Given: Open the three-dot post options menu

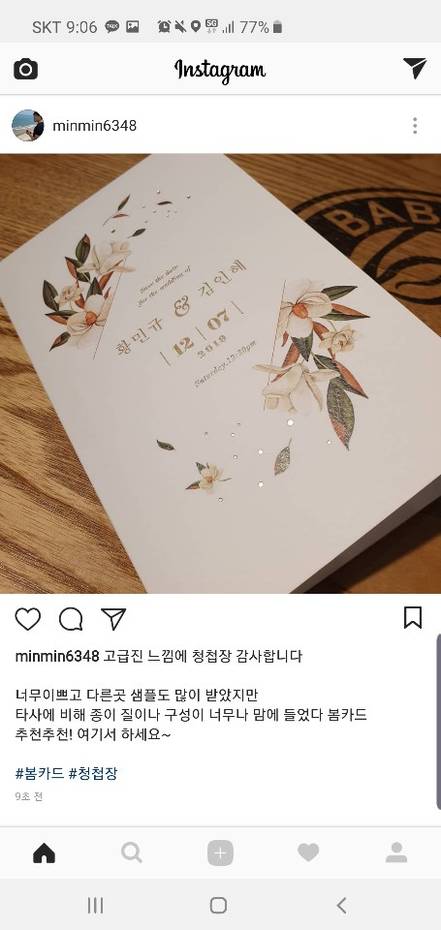Looking at the screenshot, I should (x=415, y=126).
